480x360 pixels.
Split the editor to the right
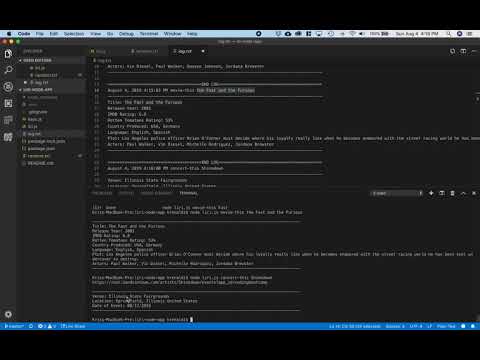pyautogui.click(x=463, y=51)
